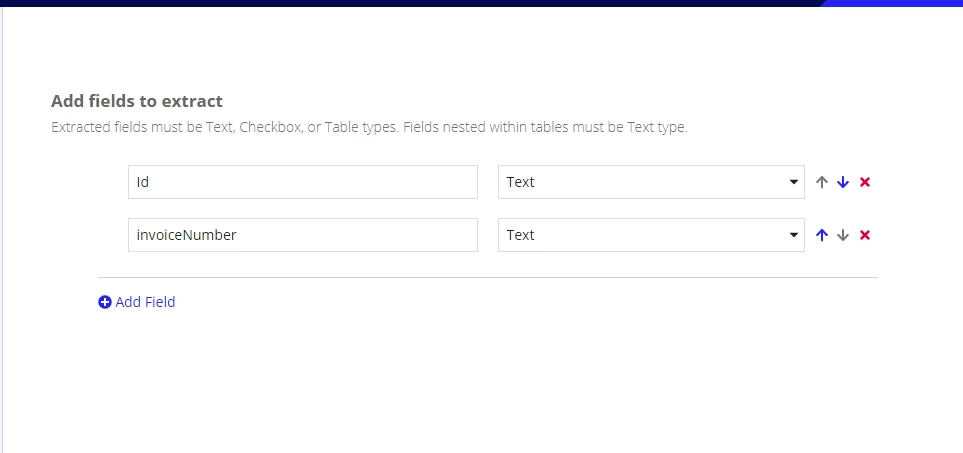Viewport: 963px width, 453px height.
Task: Click the dark navy header bar
Action: tap(411, 3)
